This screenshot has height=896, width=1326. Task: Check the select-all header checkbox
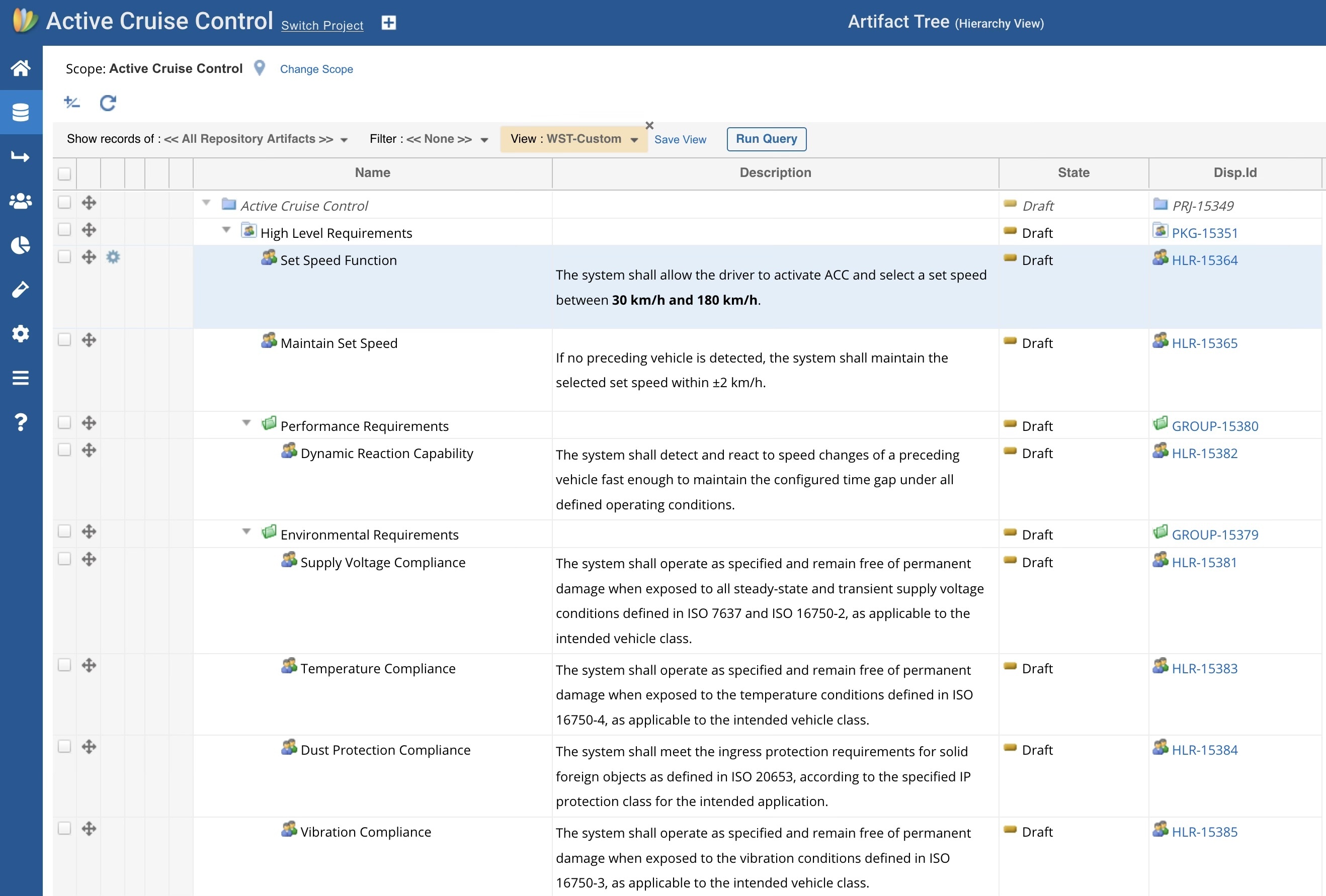pos(64,173)
